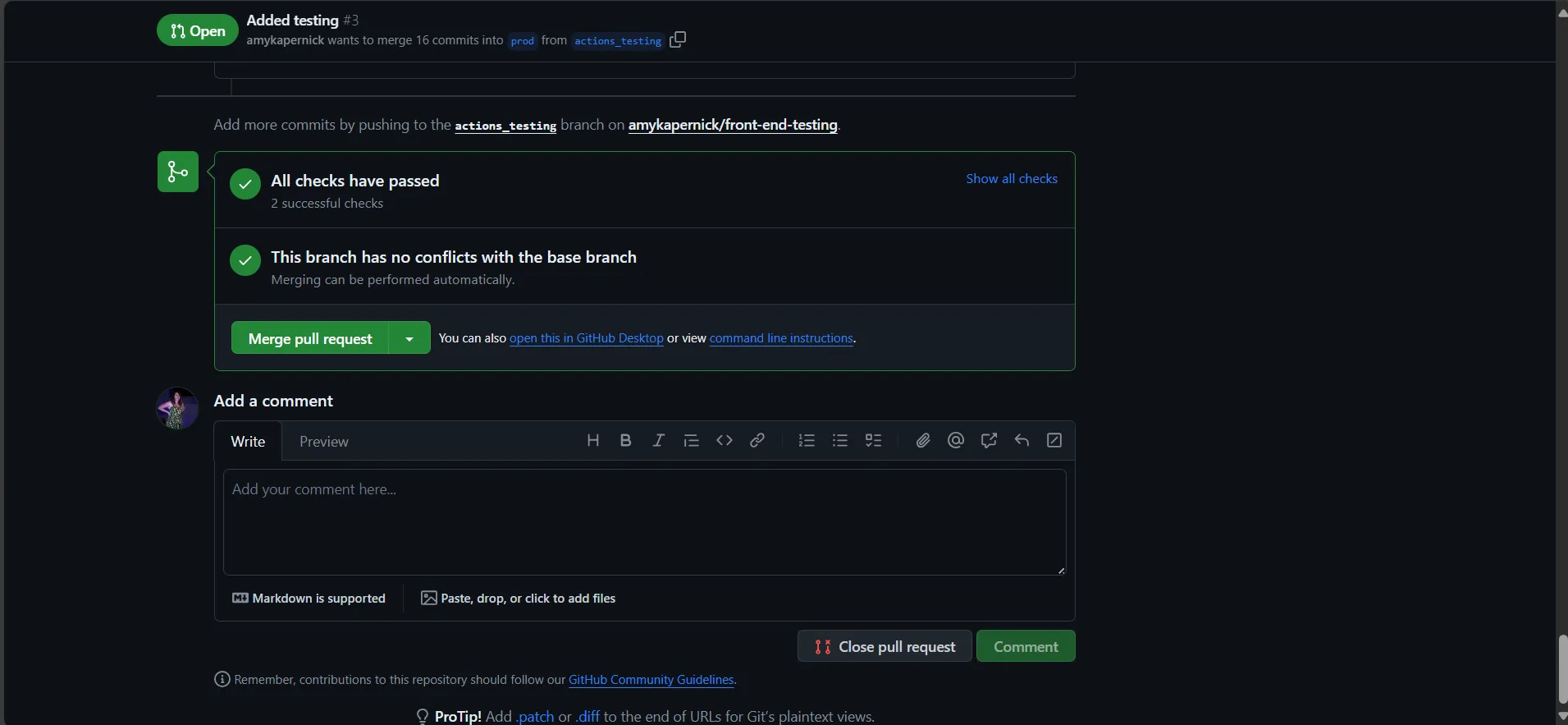This screenshot has height=725, width=1568.
Task: Insert an unordered bullet list
Action: (840, 441)
